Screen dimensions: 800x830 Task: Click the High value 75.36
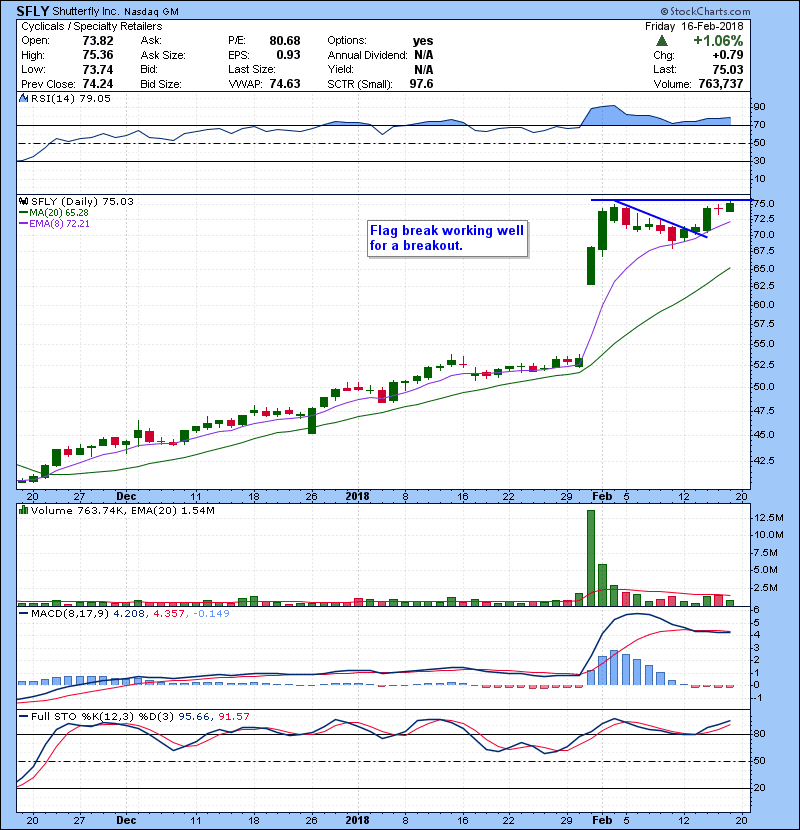(x=98, y=55)
